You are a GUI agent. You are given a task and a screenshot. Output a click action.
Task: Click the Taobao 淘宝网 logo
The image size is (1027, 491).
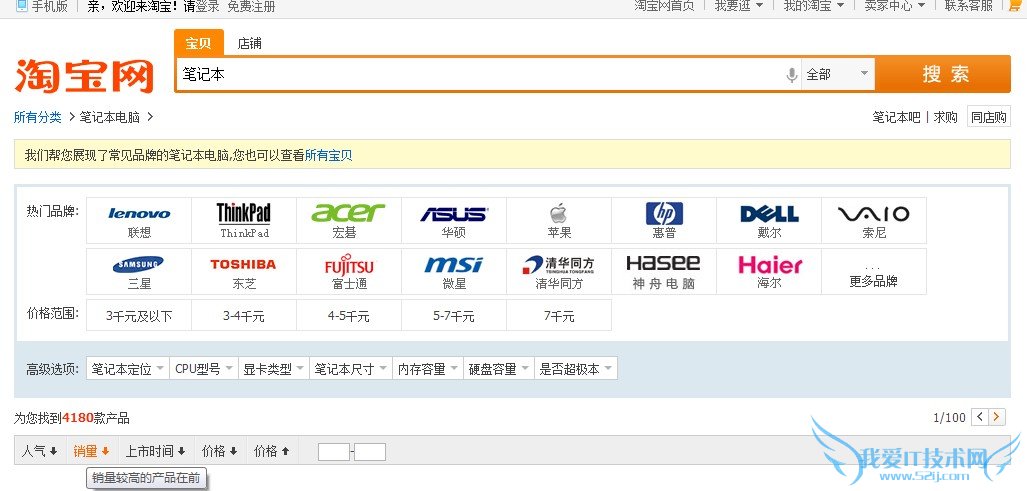84,76
